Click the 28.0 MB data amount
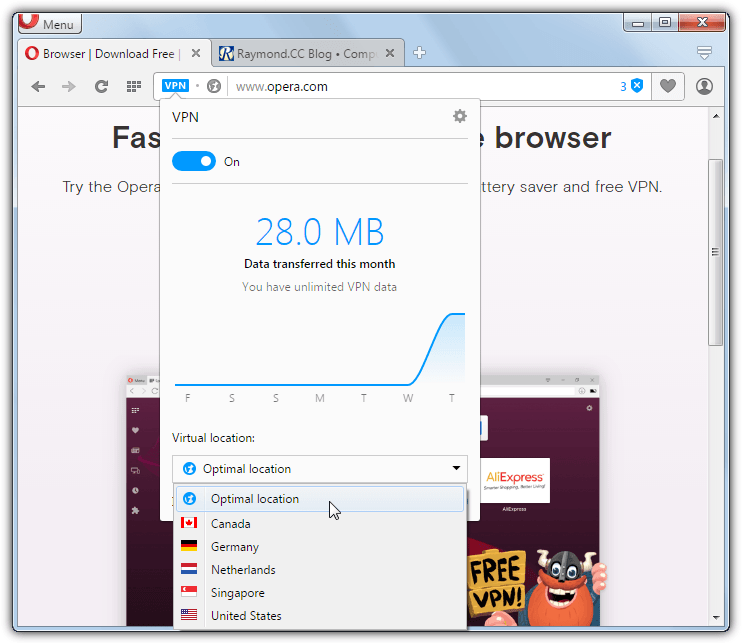This screenshot has width=742, height=643. click(x=320, y=232)
